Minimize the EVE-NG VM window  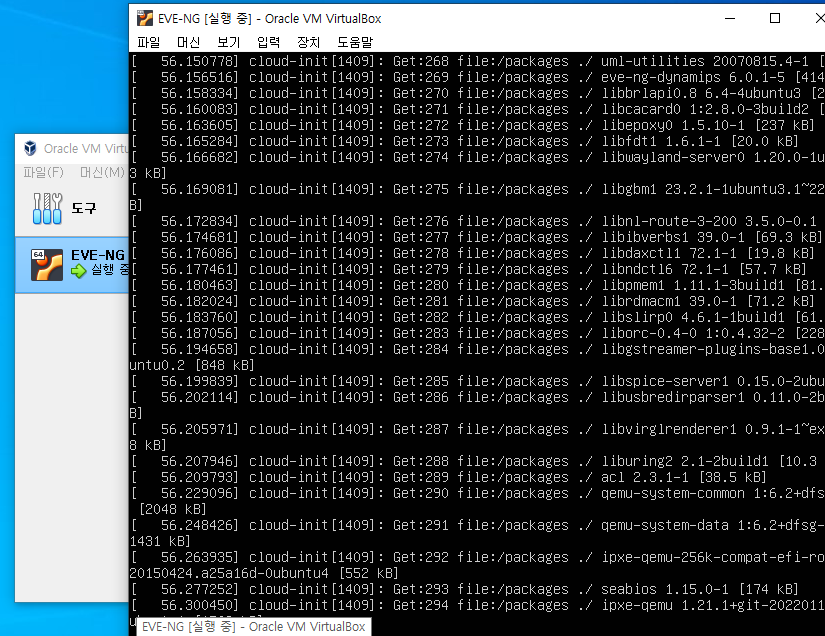(730, 18)
